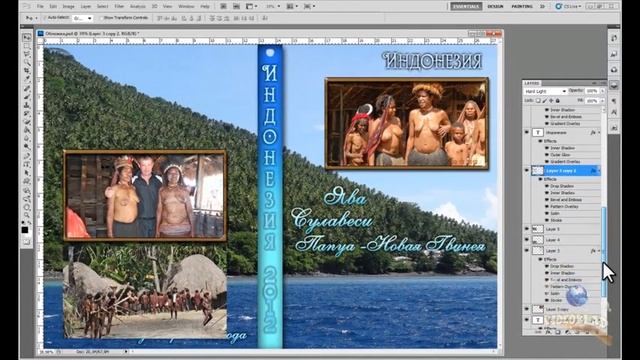640x360 pixels.
Task: Select the Crop tool
Action: click(x=27, y=71)
